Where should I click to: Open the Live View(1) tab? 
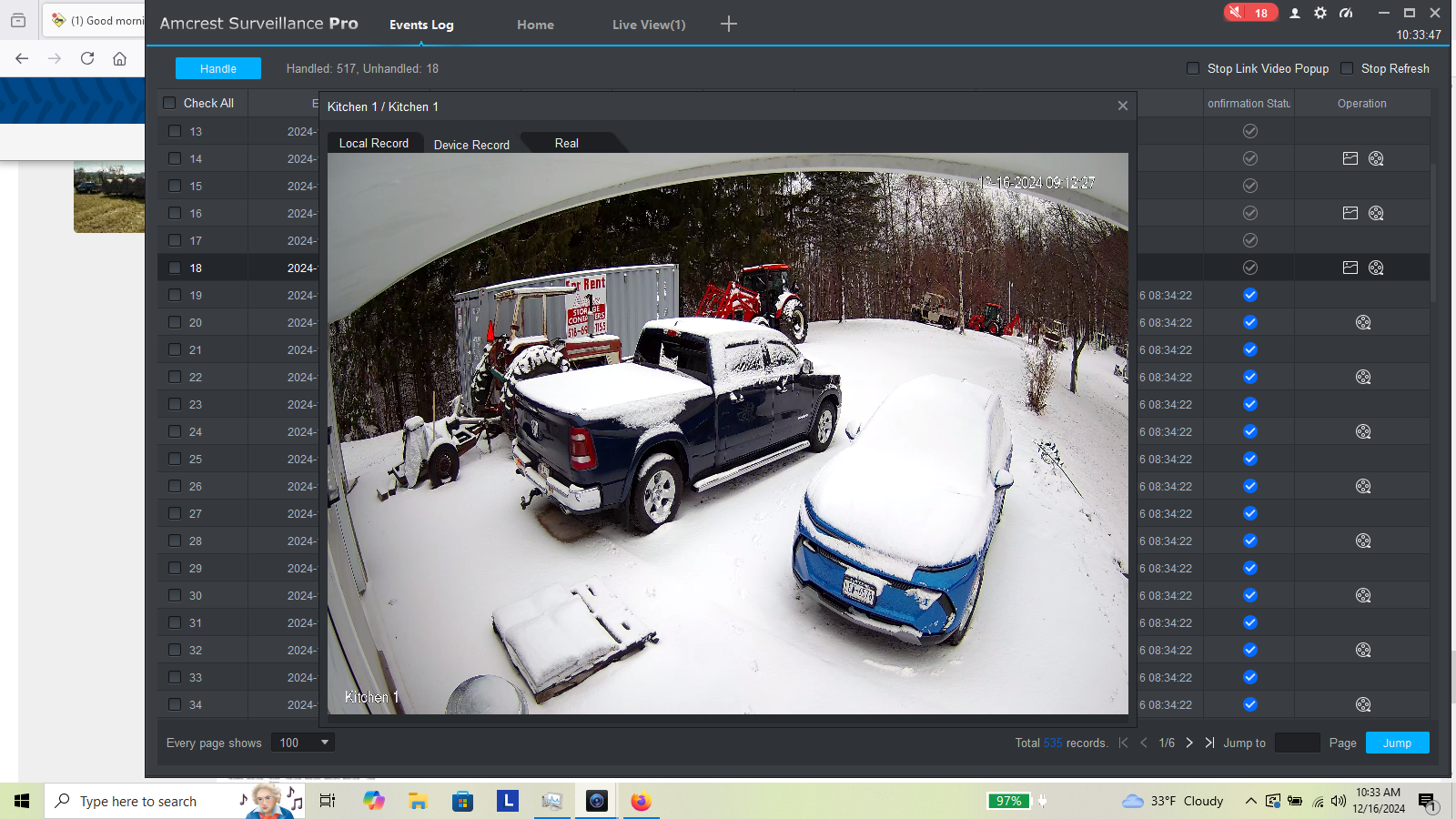tap(648, 25)
